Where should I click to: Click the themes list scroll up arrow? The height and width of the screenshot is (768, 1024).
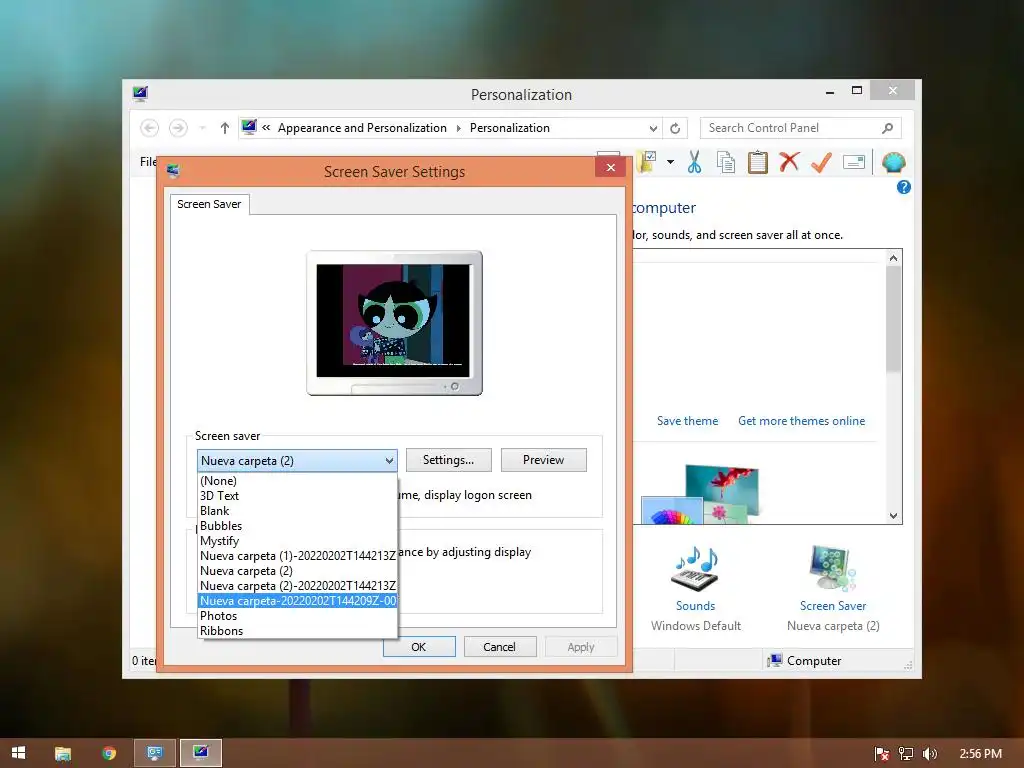893,258
